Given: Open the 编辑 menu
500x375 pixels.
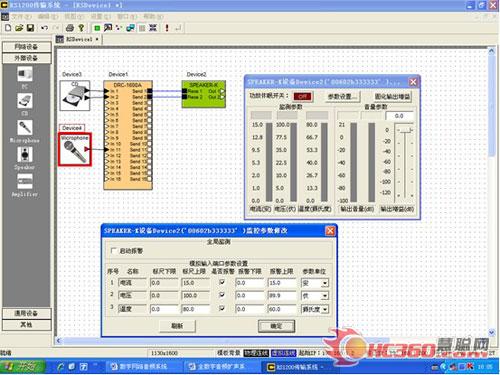Looking at the screenshot, I should (48, 16).
